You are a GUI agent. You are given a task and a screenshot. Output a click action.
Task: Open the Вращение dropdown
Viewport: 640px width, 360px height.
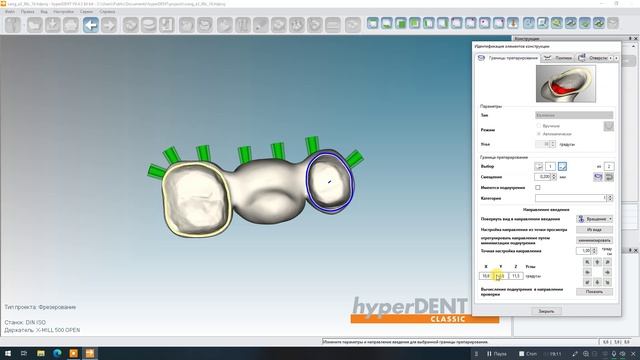[x=594, y=219]
